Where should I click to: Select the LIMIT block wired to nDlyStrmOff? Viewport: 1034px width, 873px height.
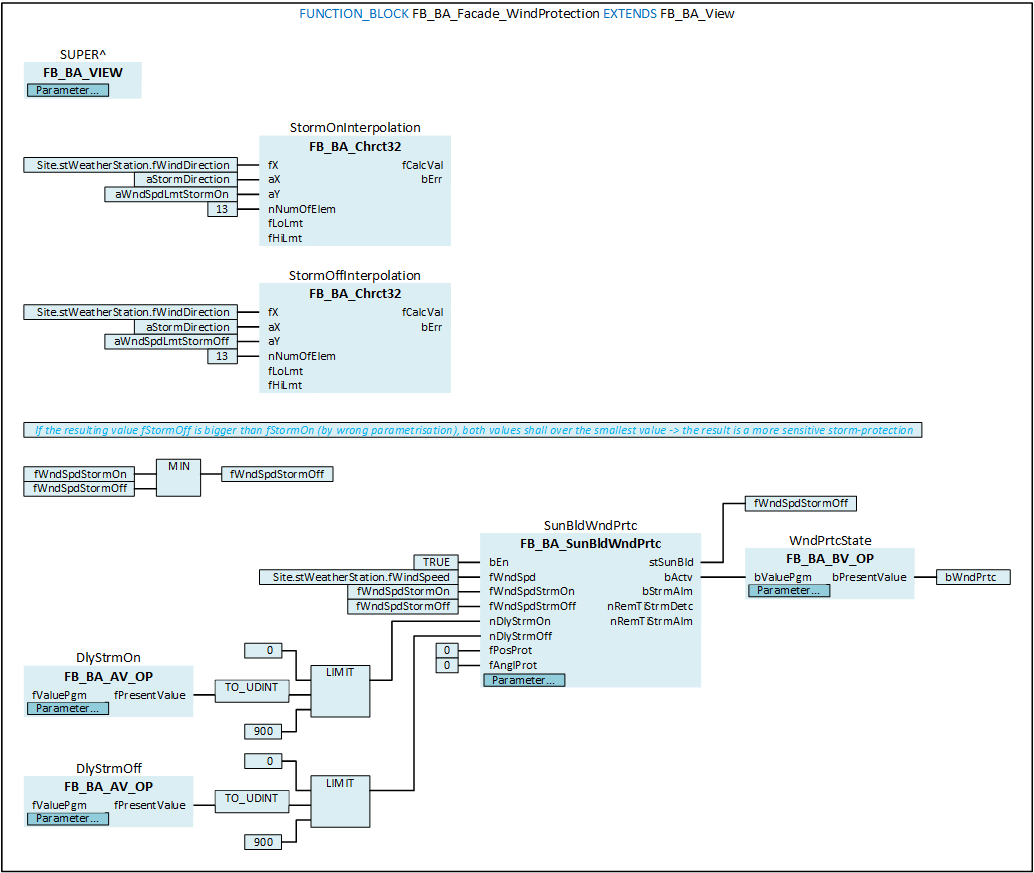click(x=340, y=801)
